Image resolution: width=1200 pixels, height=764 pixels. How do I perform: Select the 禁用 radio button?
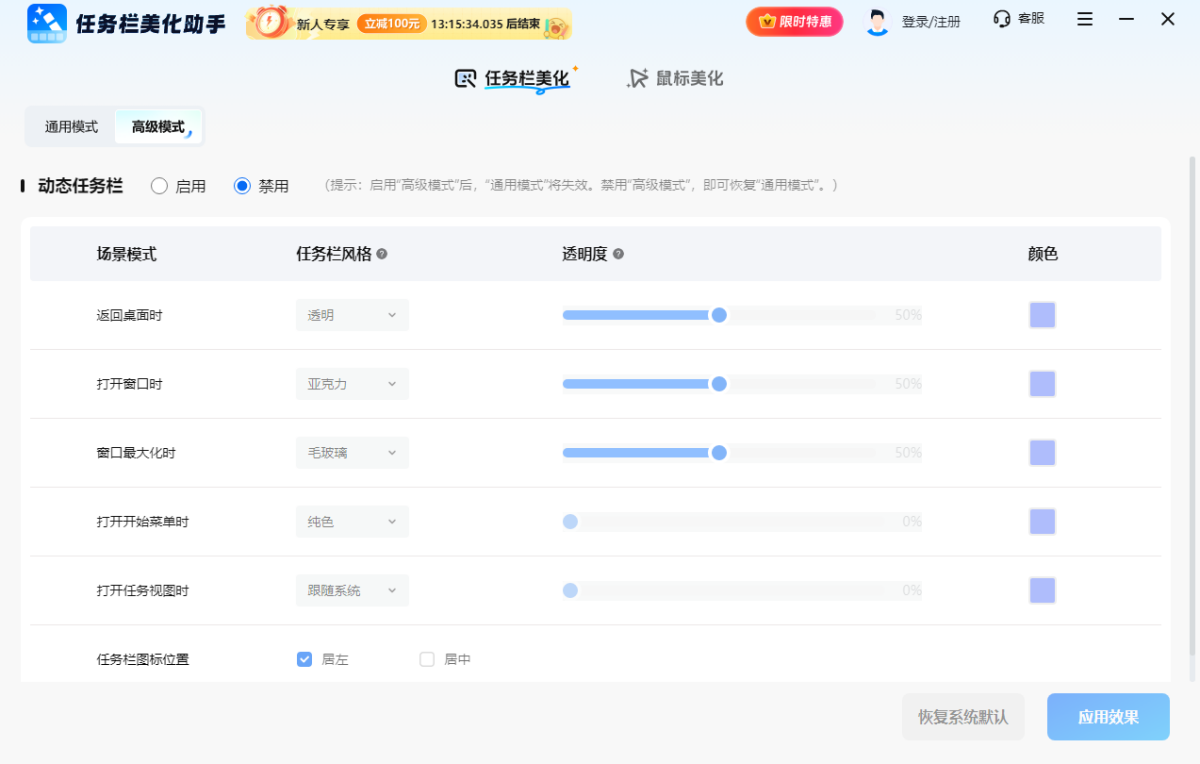click(240, 185)
